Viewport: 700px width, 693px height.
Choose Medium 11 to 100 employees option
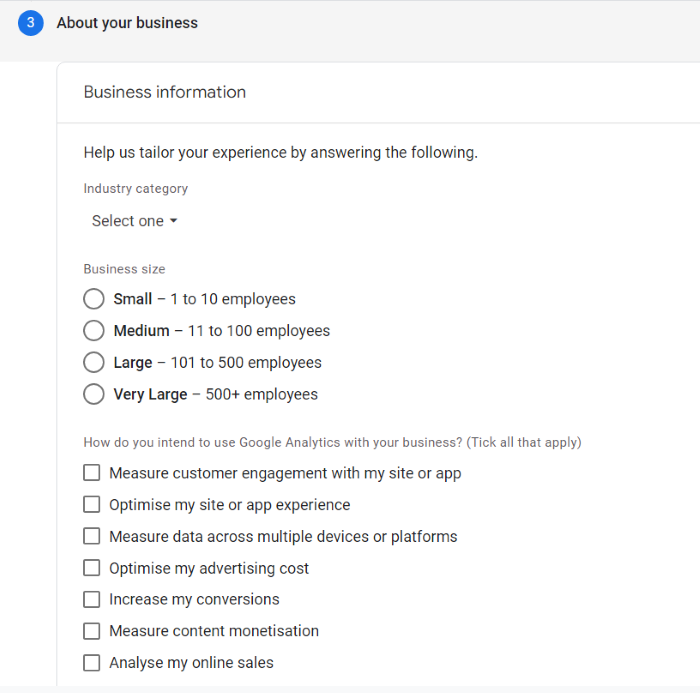(x=94, y=331)
